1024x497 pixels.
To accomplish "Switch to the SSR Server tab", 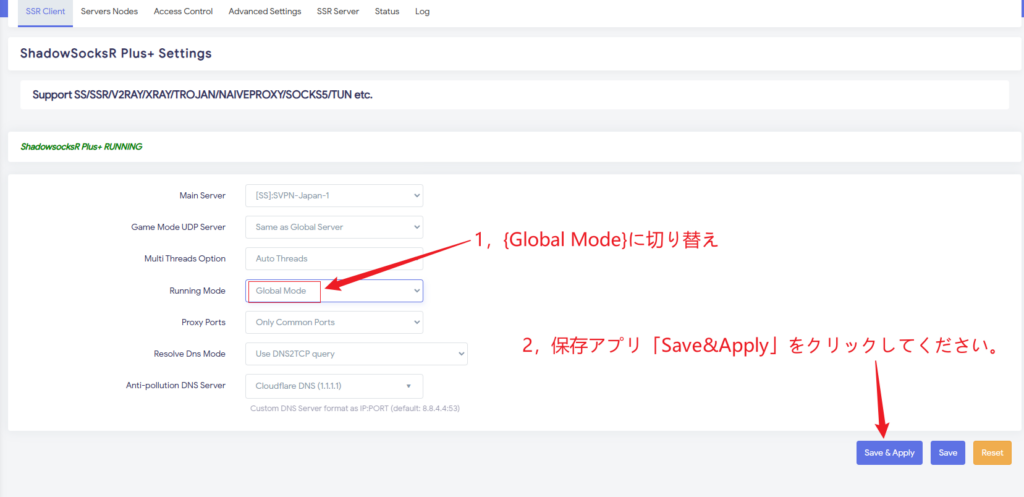I will pos(339,11).
